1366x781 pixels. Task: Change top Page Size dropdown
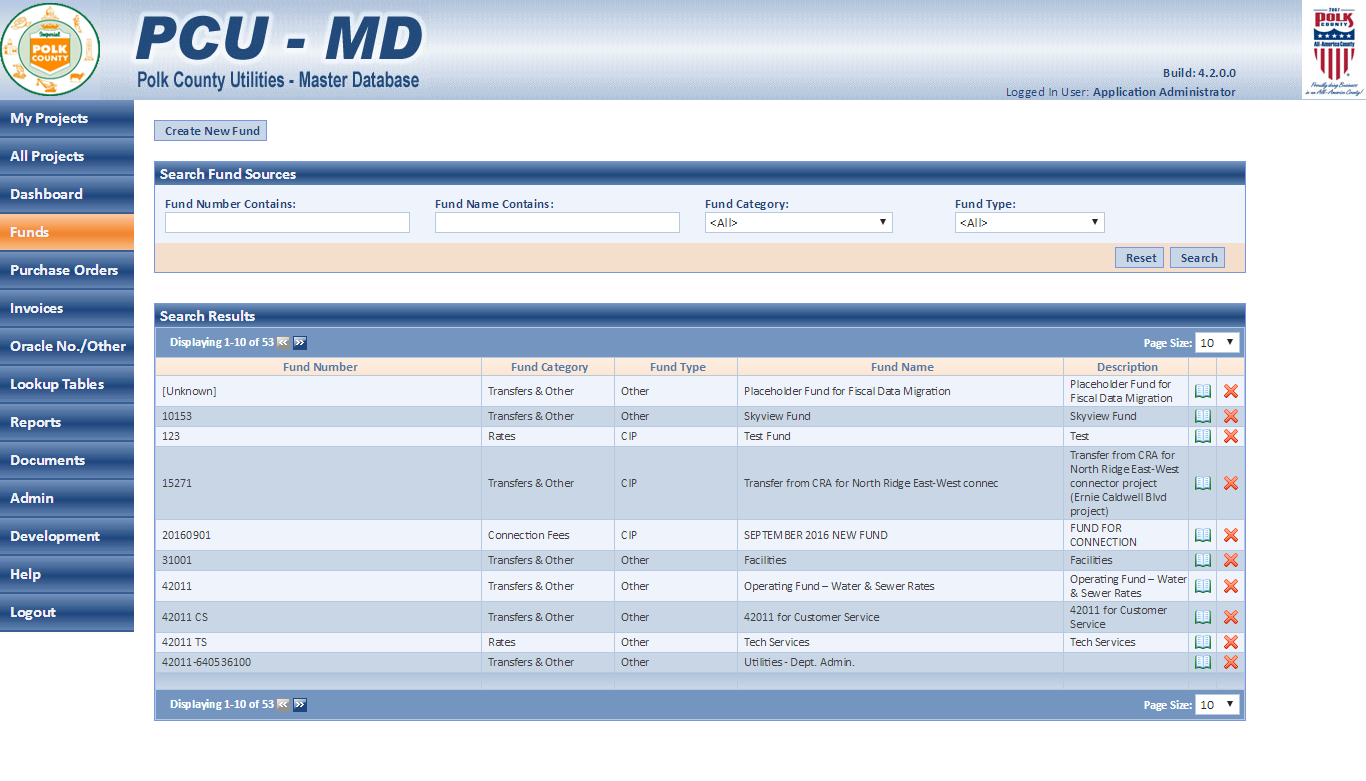click(1218, 343)
